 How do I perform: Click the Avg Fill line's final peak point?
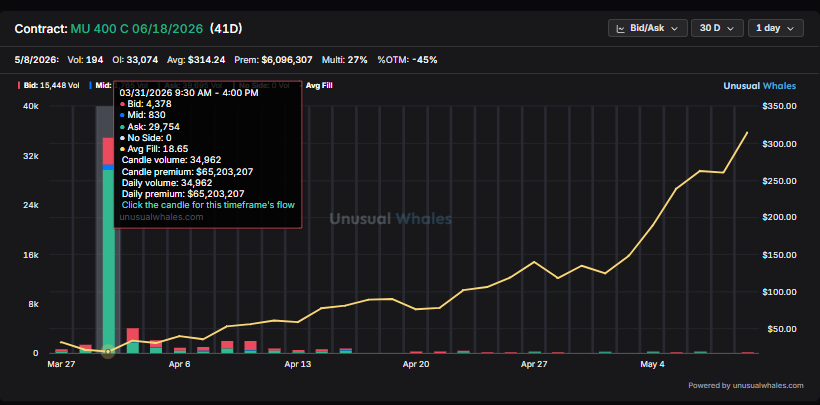click(x=747, y=132)
